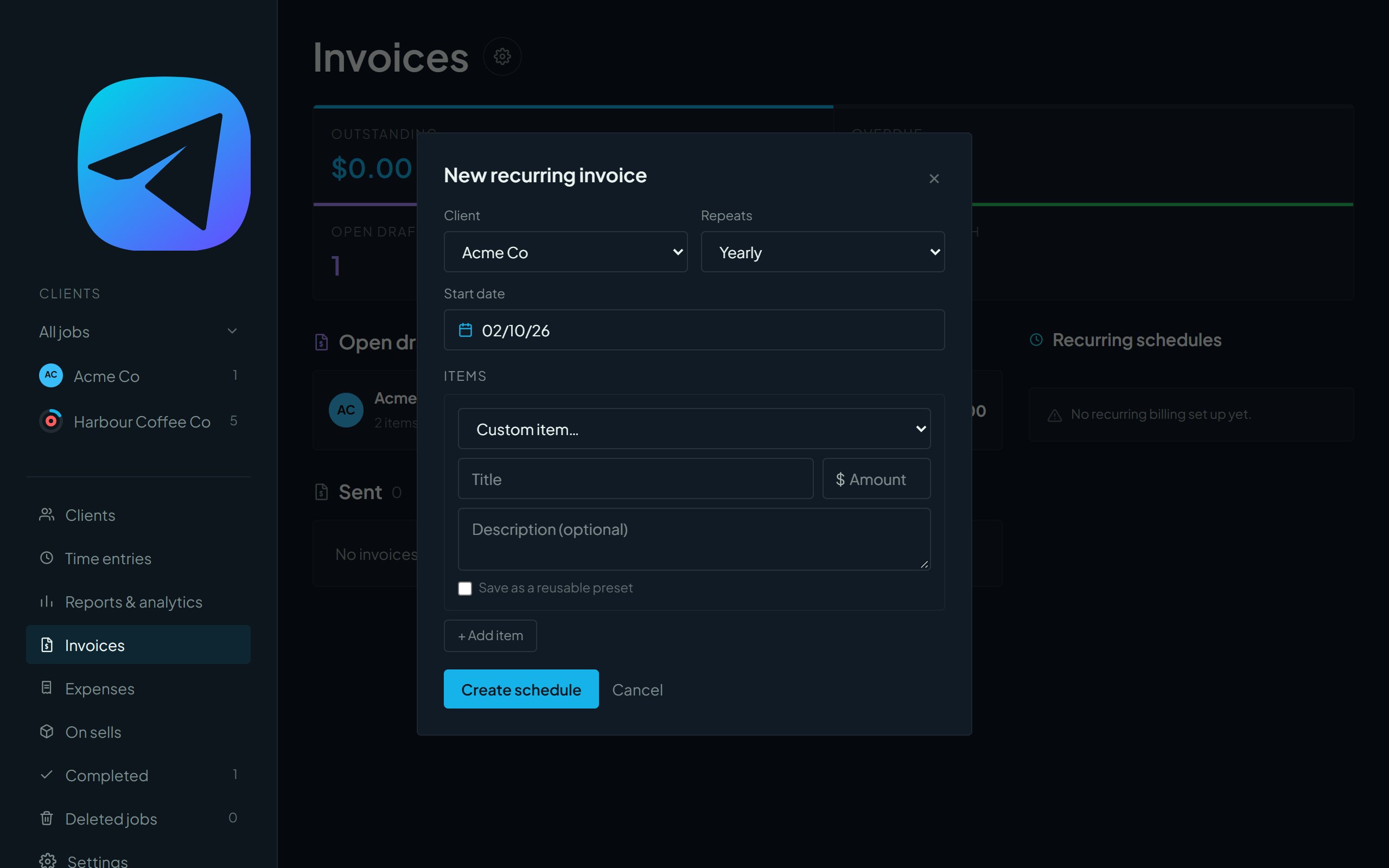The width and height of the screenshot is (1389, 868).
Task: Click the Invoices document icon in sidebar
Action: click(47, 644)
